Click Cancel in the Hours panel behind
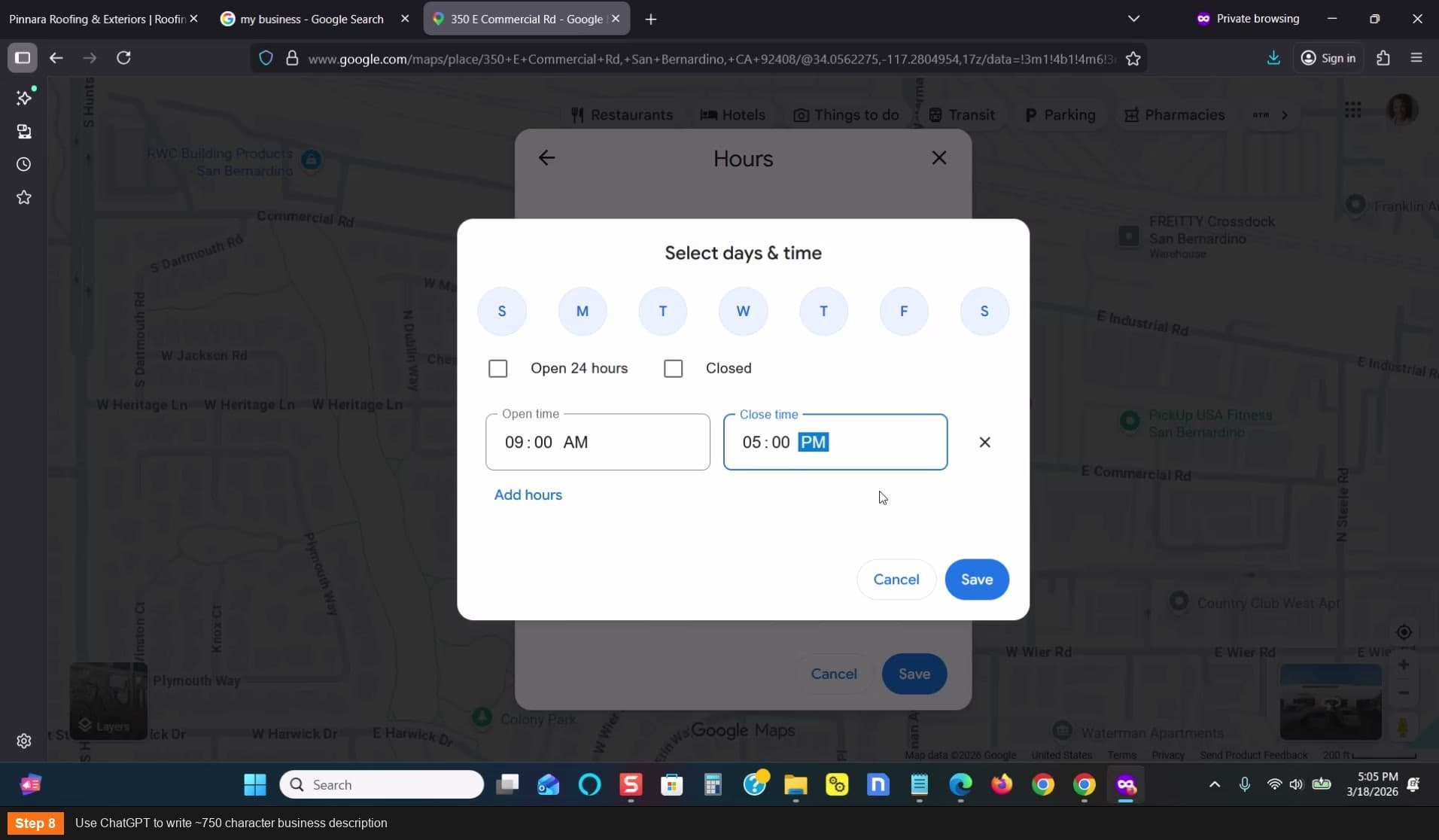The image size is (1439, 840). 834,674
